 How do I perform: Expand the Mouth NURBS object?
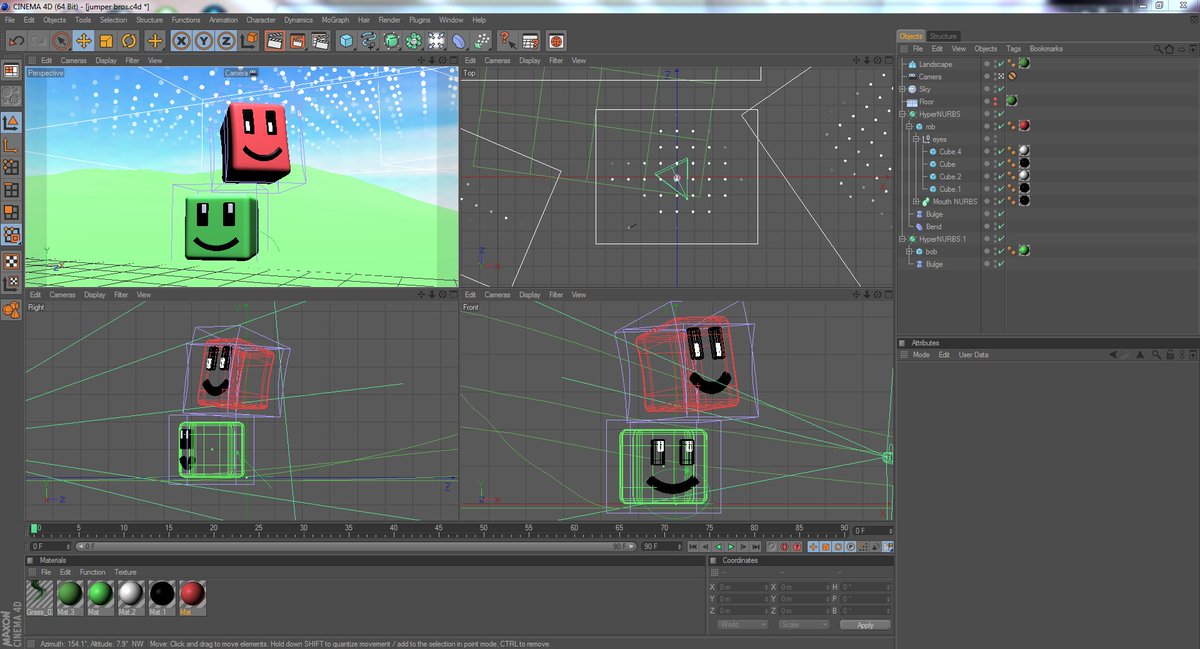coord(916,202)
